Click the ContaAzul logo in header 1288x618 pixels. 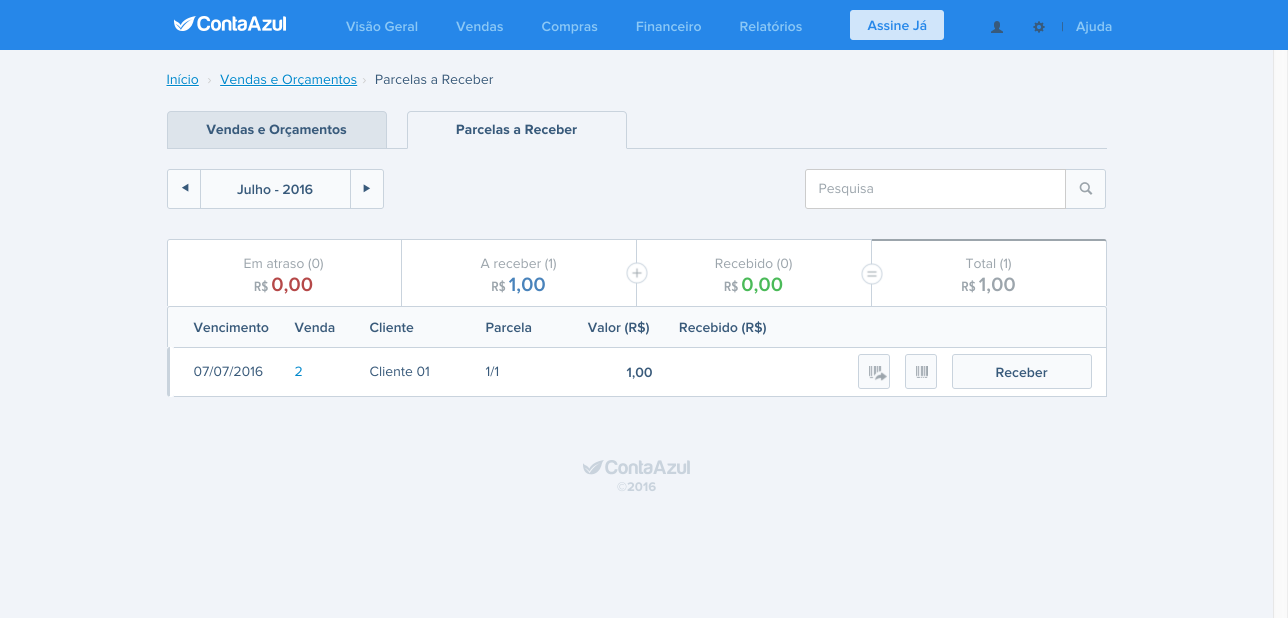(x=230, y=24)
